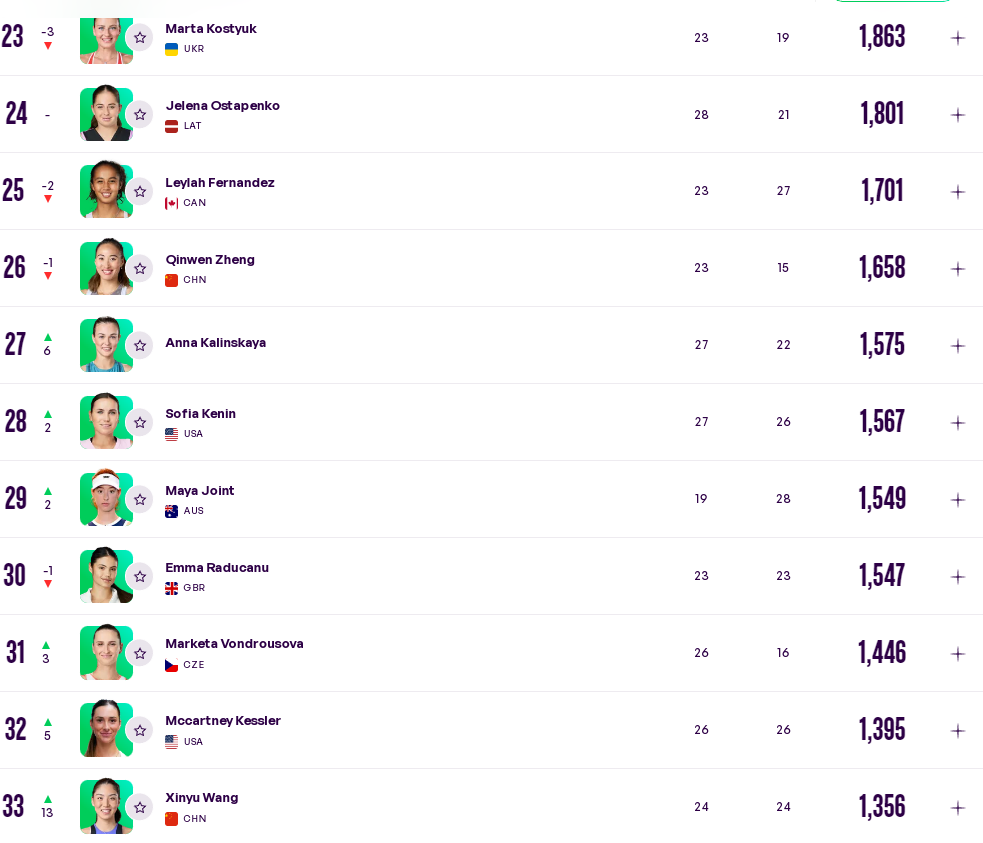Mark Maya Joint with the star icon

[140, 500]
